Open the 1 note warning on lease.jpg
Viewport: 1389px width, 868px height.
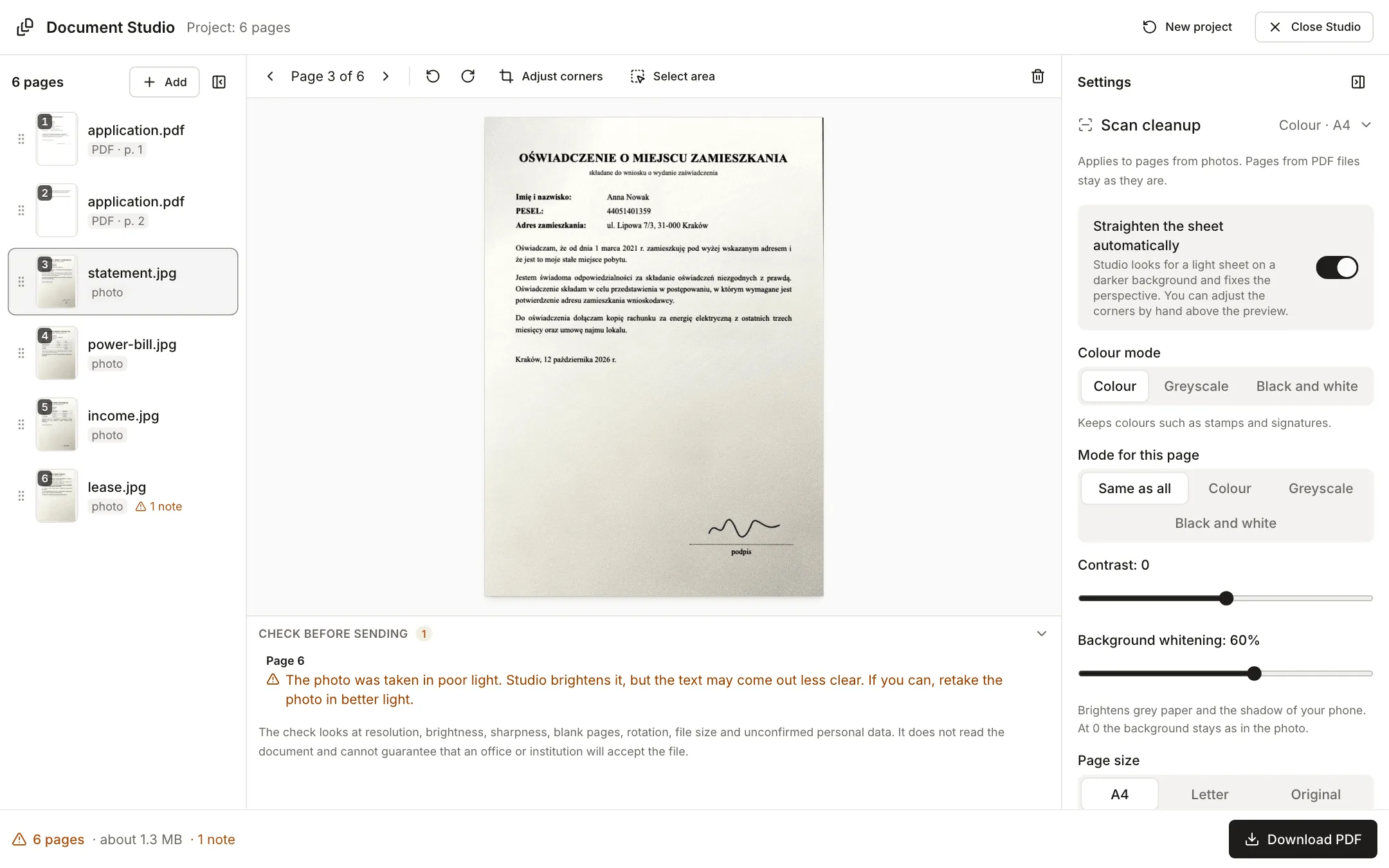pos(159,507)
